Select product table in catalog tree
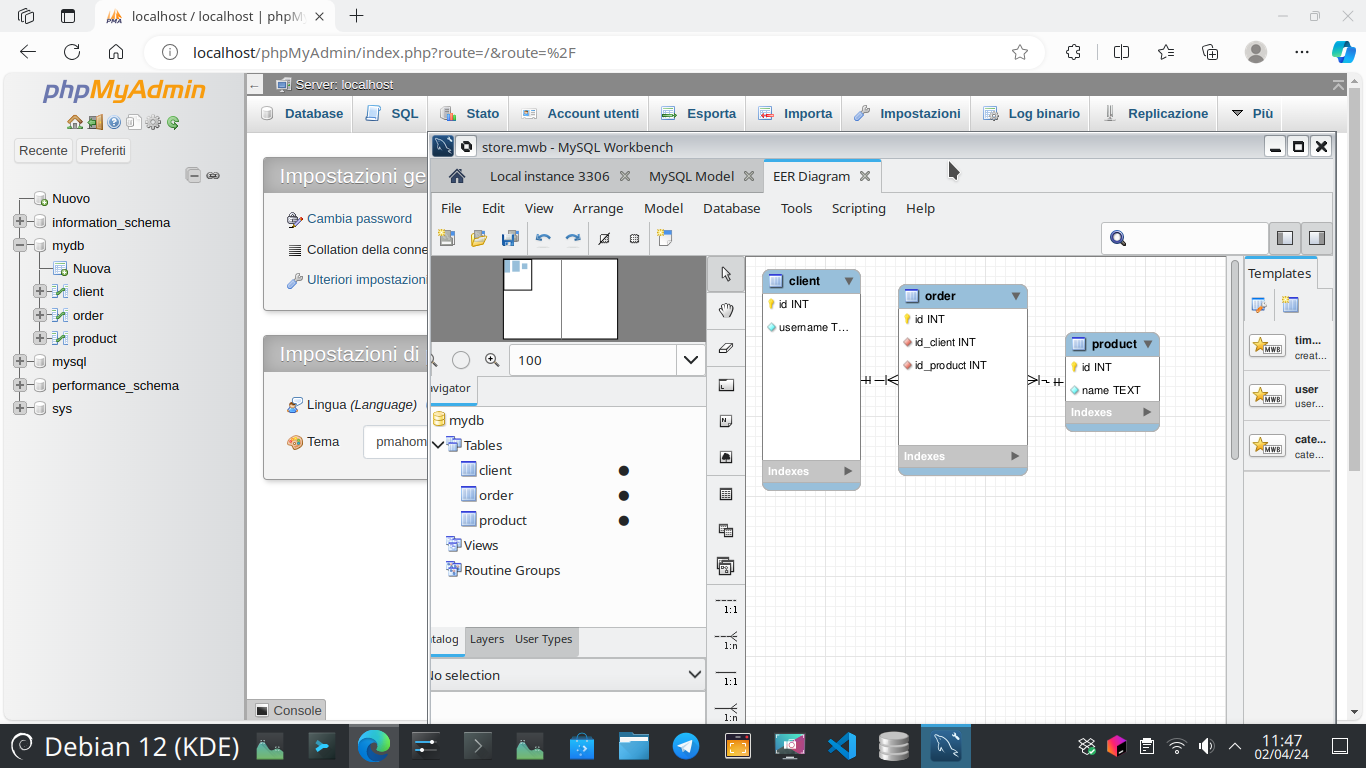Viewport: 1366px width, 768px height. 502,520
